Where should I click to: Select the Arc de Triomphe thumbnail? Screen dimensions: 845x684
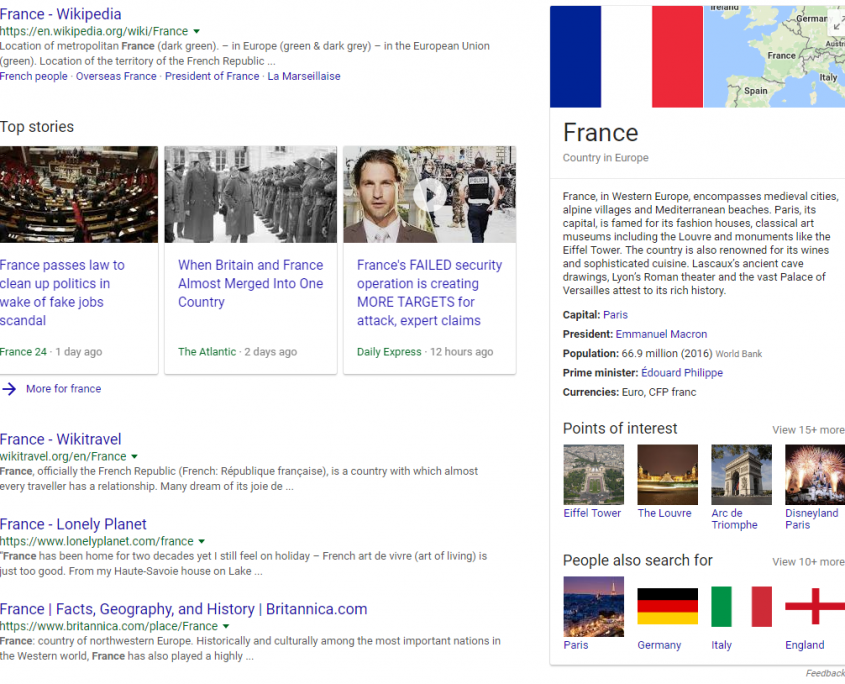741,475
